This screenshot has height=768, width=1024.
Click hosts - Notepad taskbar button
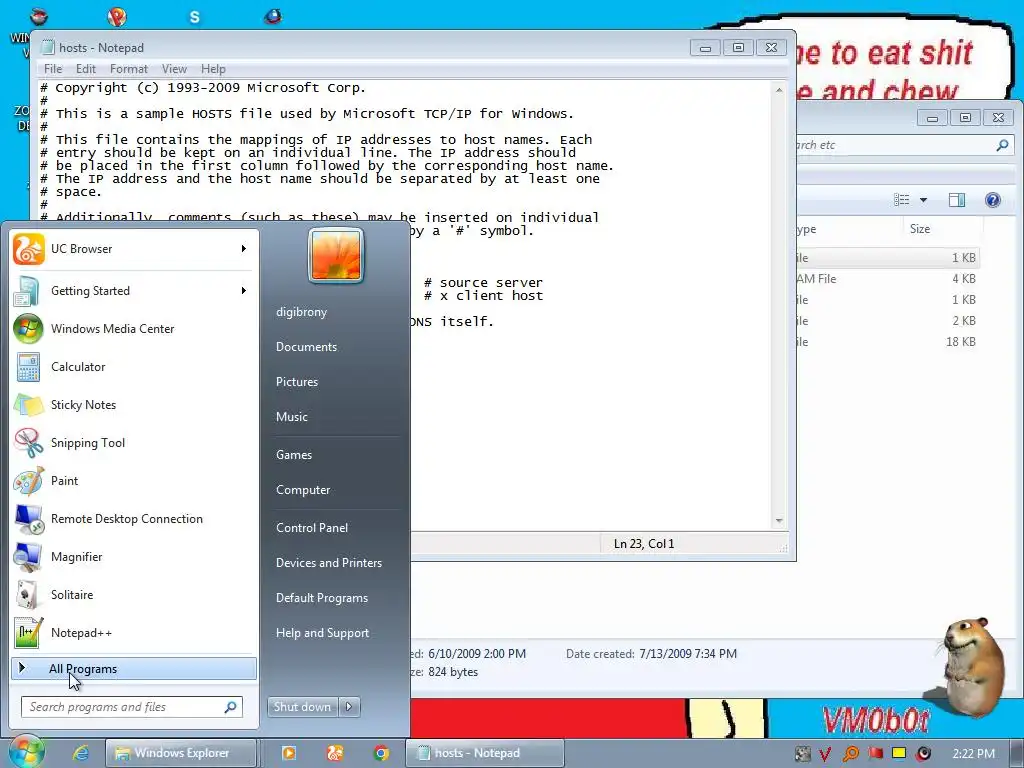(484, 753)
